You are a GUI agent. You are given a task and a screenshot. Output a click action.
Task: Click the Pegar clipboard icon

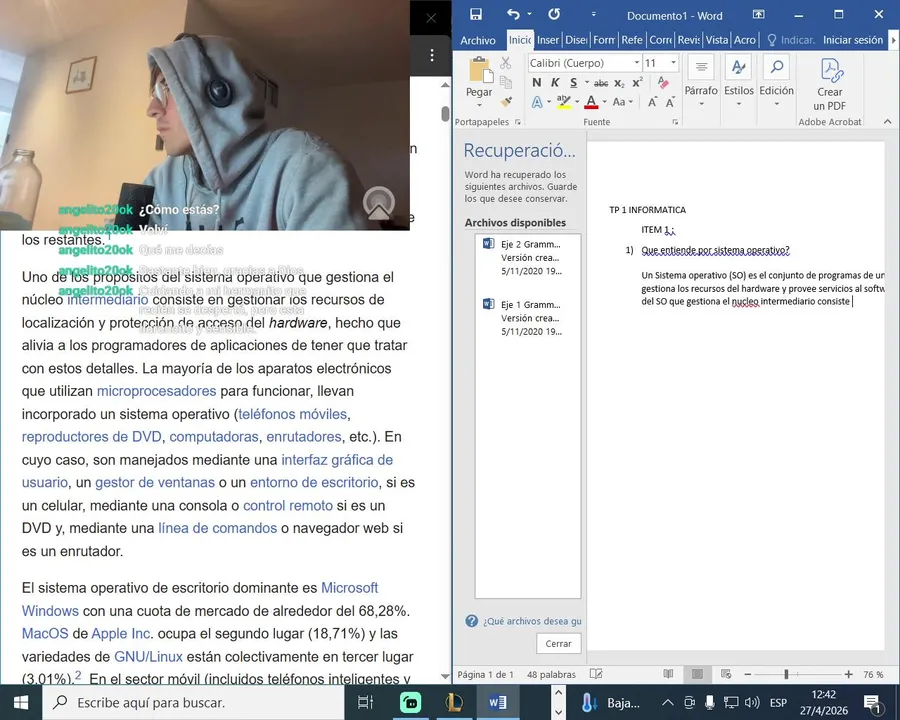(x=480, y=70)
